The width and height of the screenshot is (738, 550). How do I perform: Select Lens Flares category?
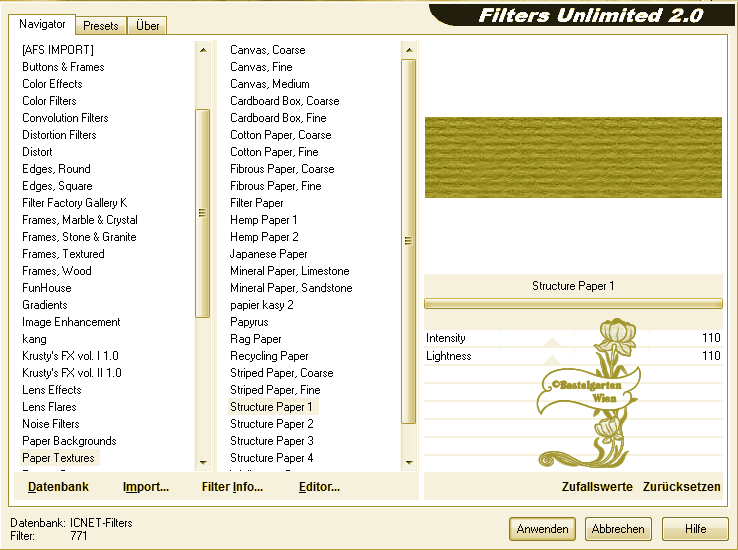(49, 407)
